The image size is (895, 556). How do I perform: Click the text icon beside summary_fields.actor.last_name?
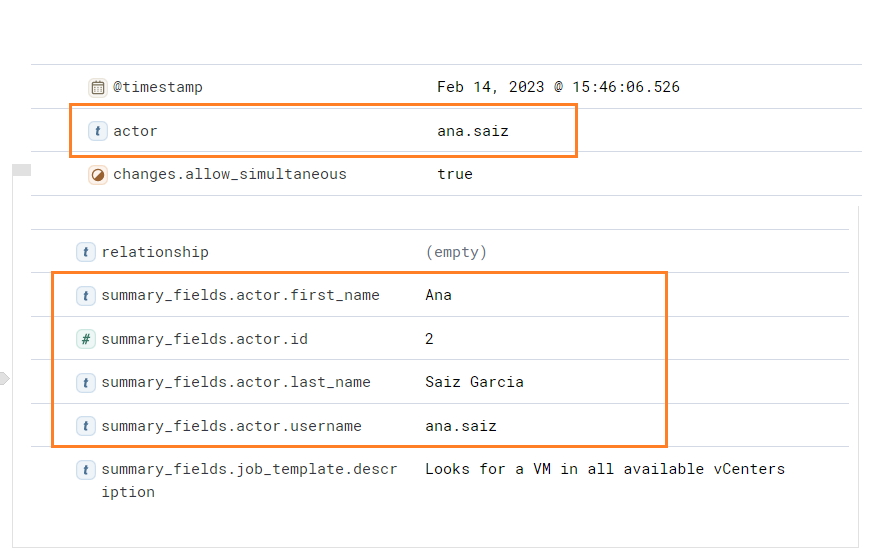pos(86,382)
